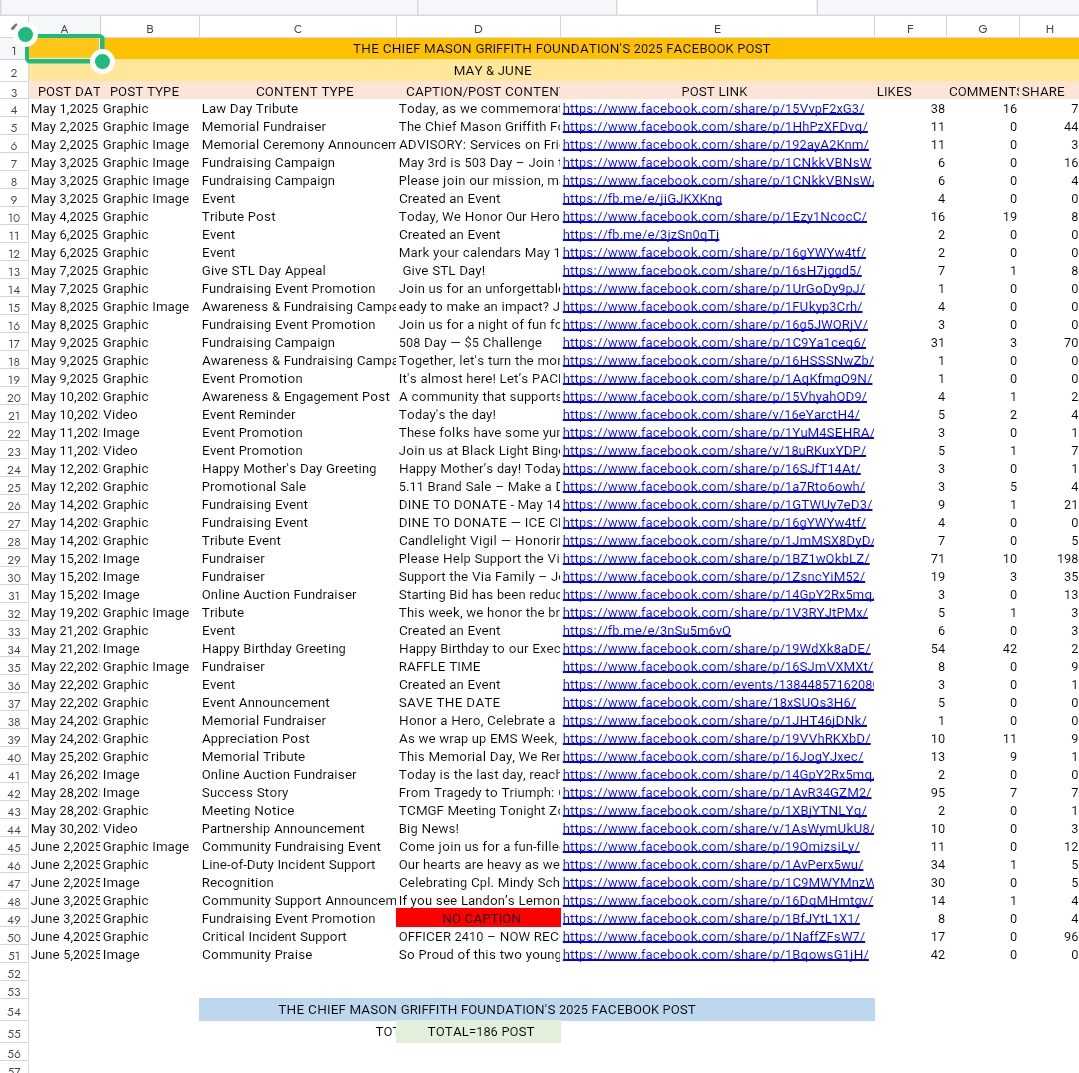Select the CAPTION/POST CONTENT header cell
The width and height of the screenshot is (1079, 1073).
[x=478, y=92]
